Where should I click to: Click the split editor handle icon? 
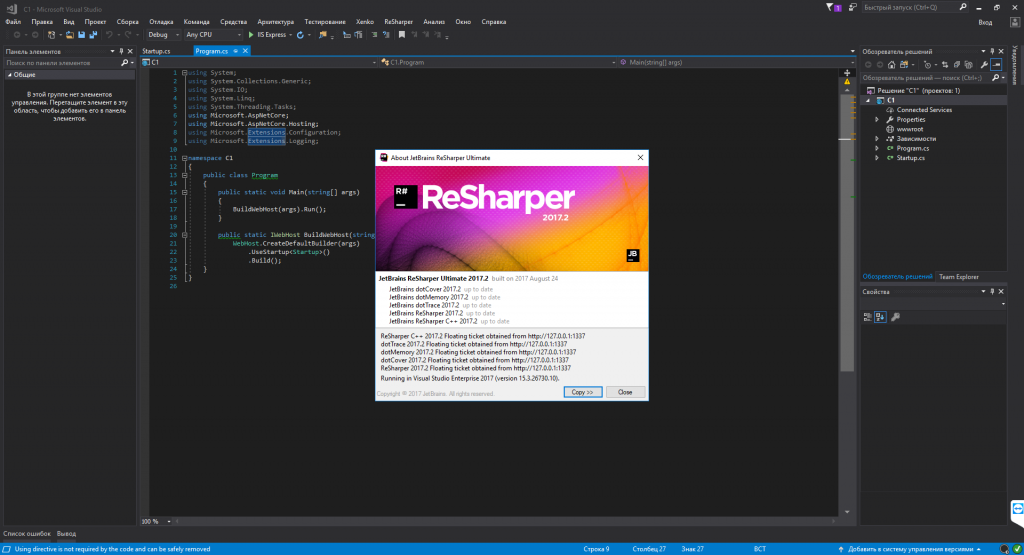[847, 73]
